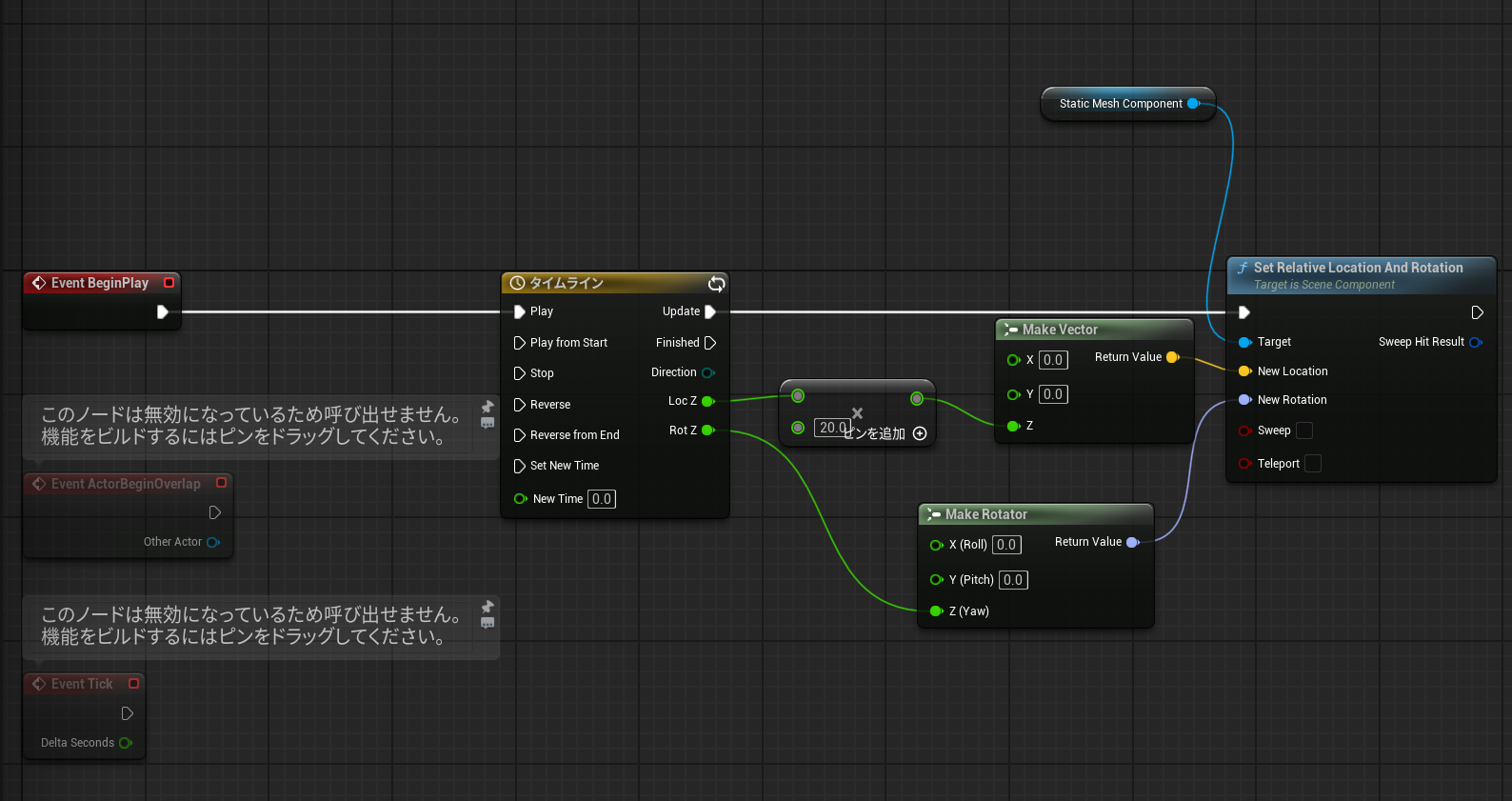
Task: Edit Make Vector X value field
Action: [x=1053, y=360]
